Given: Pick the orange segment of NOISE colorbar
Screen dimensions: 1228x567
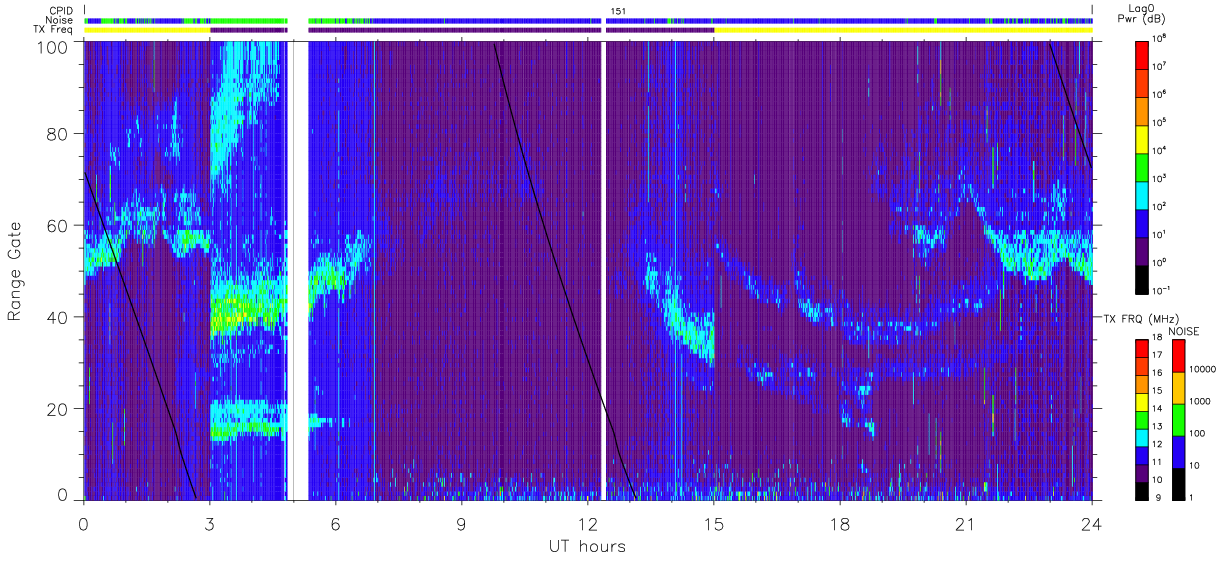Looking at the screenshot, I should click(1179, 388).
